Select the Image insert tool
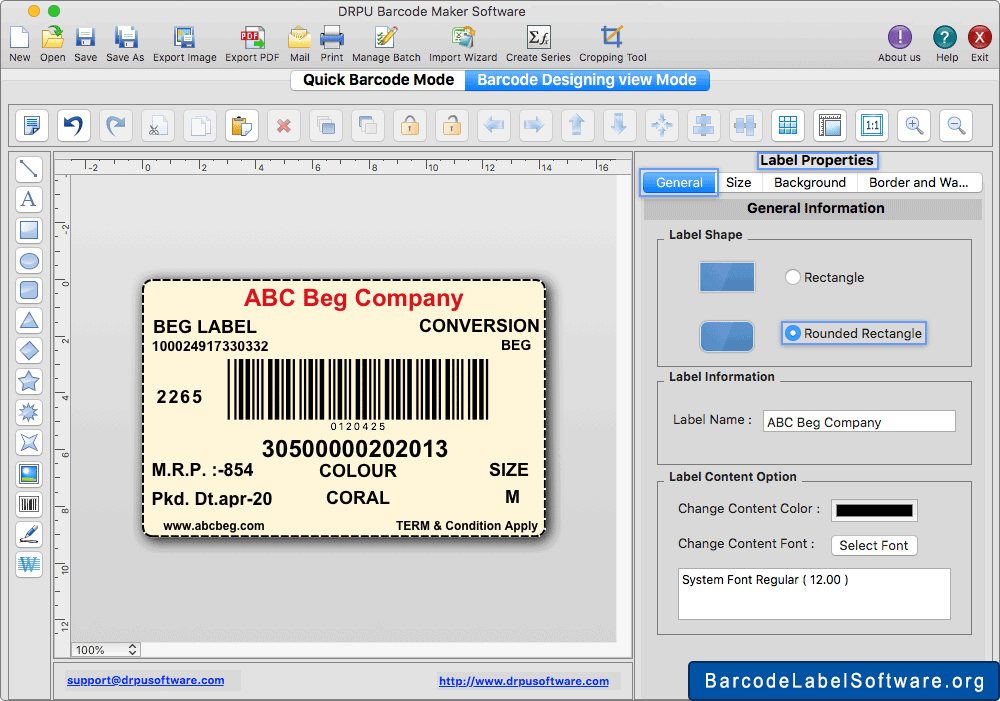 pyautogui.click(x=29, y=473)
